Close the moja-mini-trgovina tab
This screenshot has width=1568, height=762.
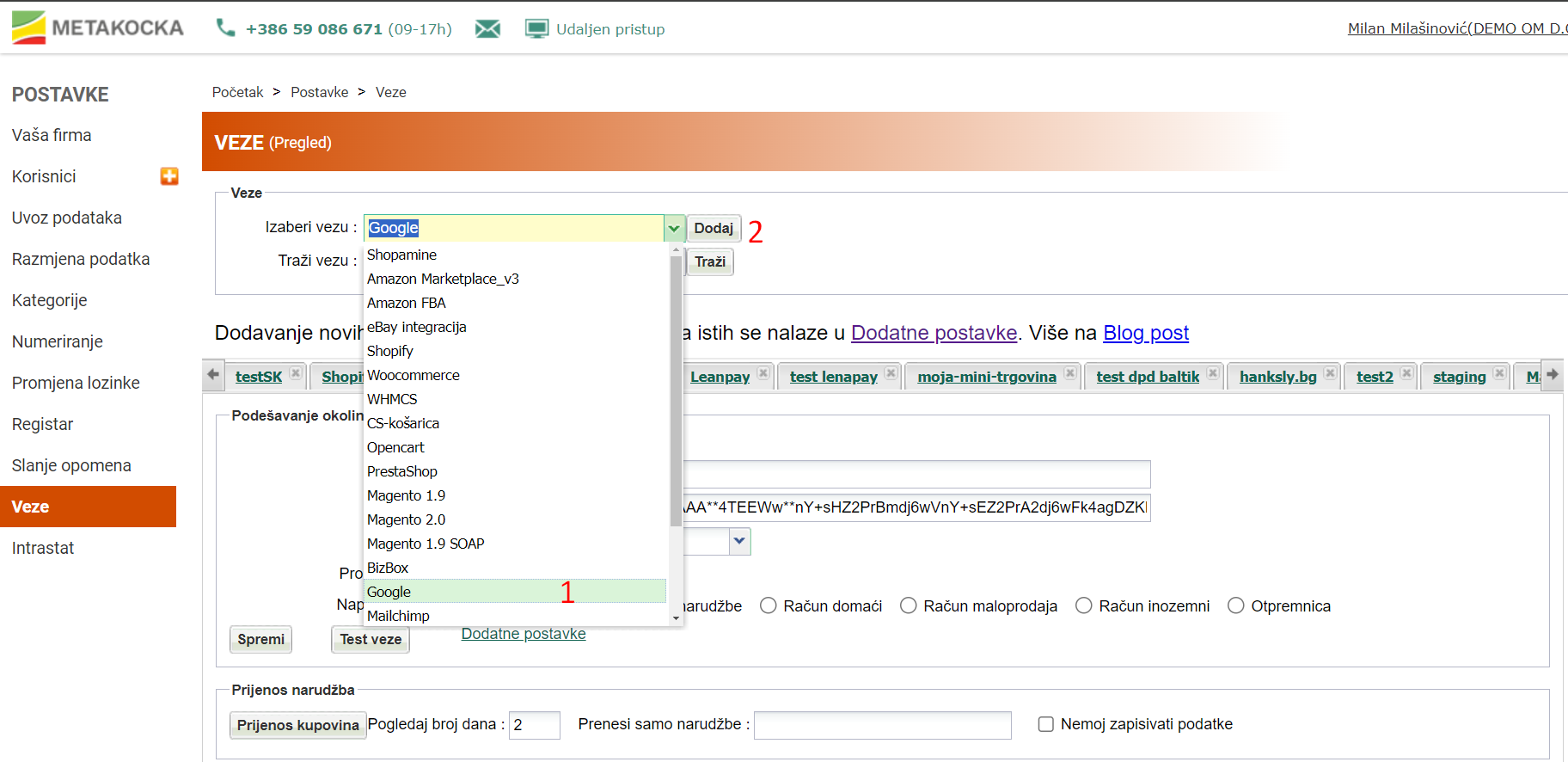[x=1069, y=373]
